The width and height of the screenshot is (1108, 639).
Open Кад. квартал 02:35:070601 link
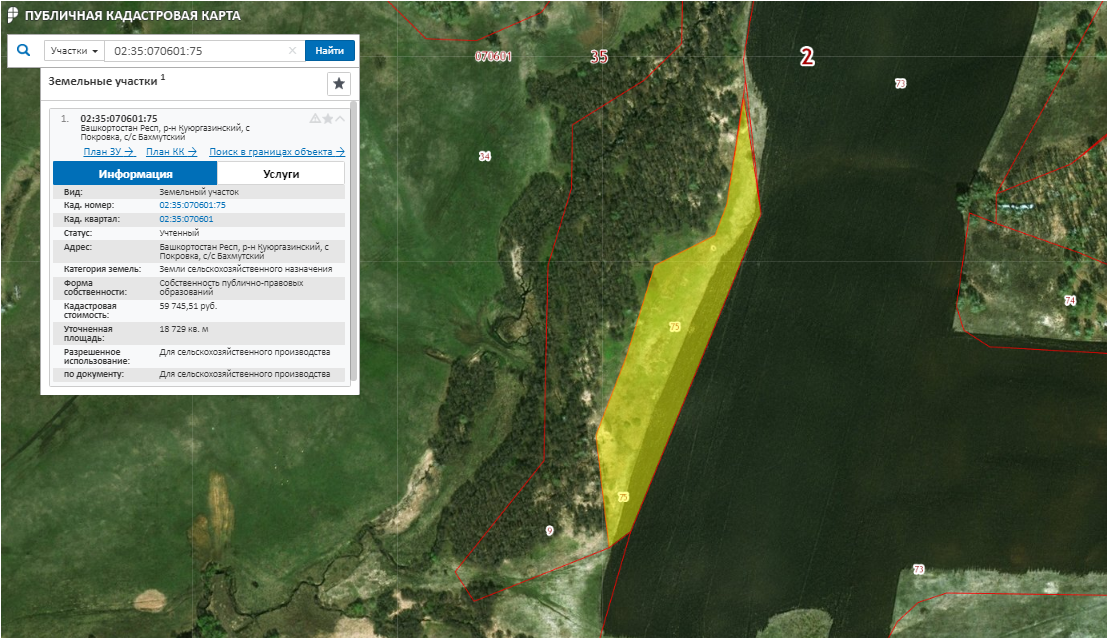coord(186,218)
